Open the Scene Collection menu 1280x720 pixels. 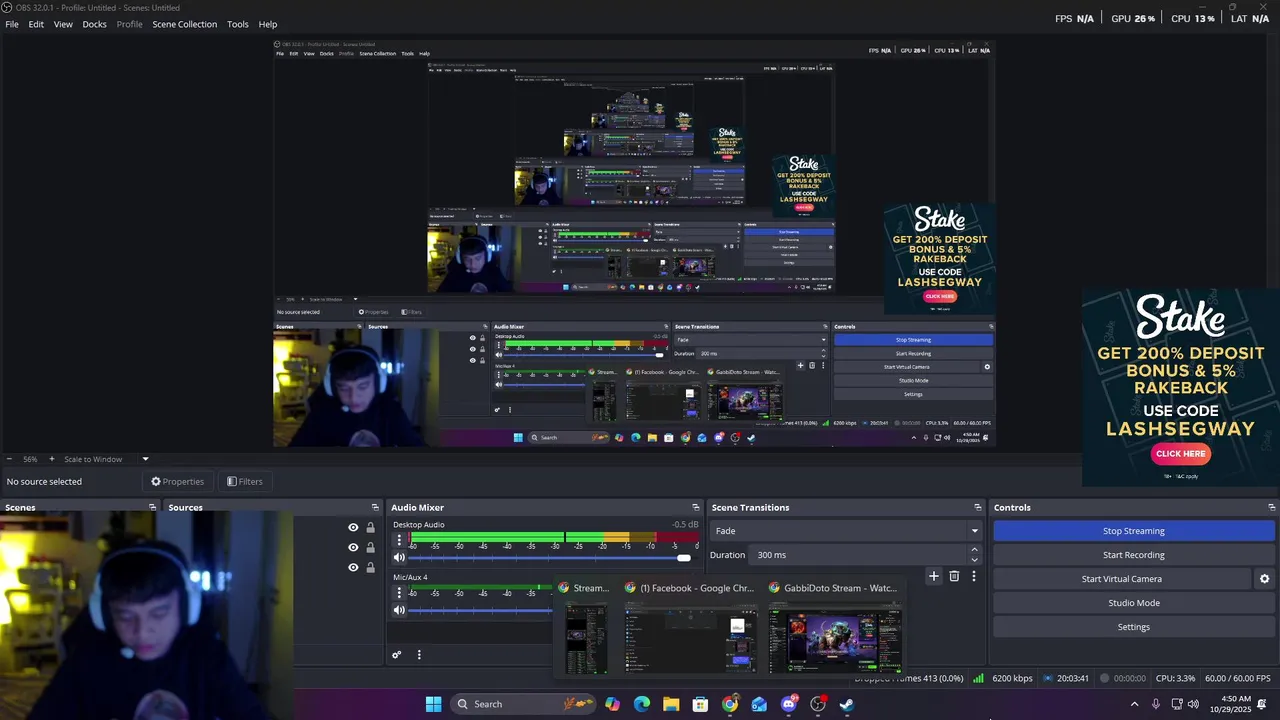tap(184, 24)
